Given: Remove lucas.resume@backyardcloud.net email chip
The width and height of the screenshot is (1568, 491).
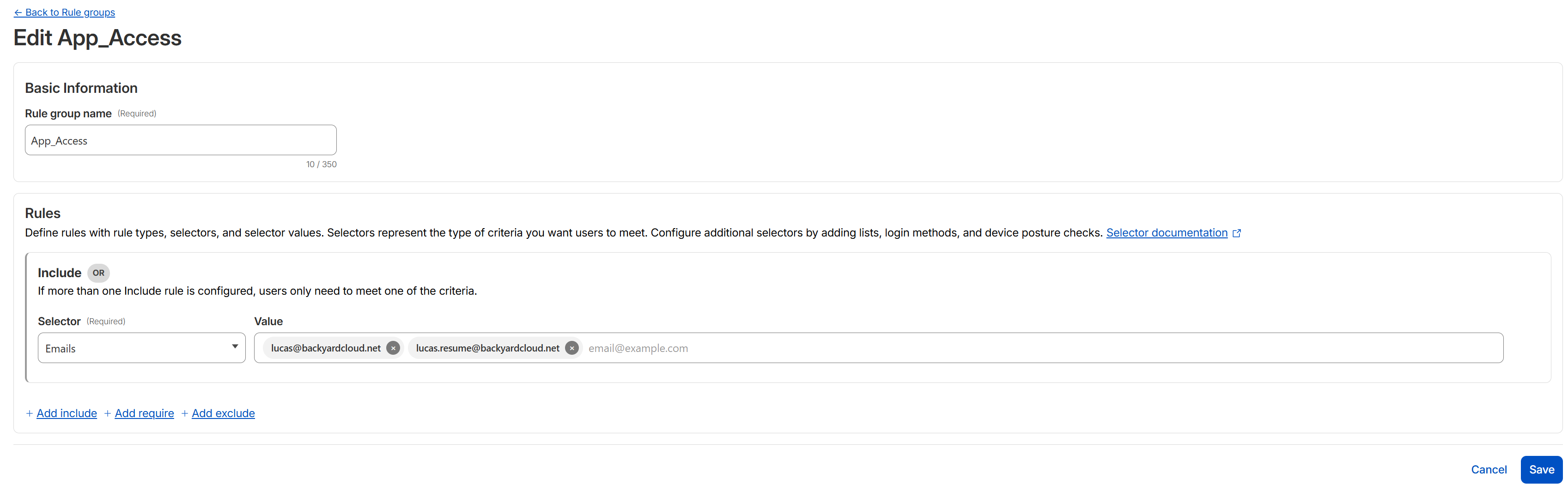Looking at the screenshot, I should click(571, 348).
